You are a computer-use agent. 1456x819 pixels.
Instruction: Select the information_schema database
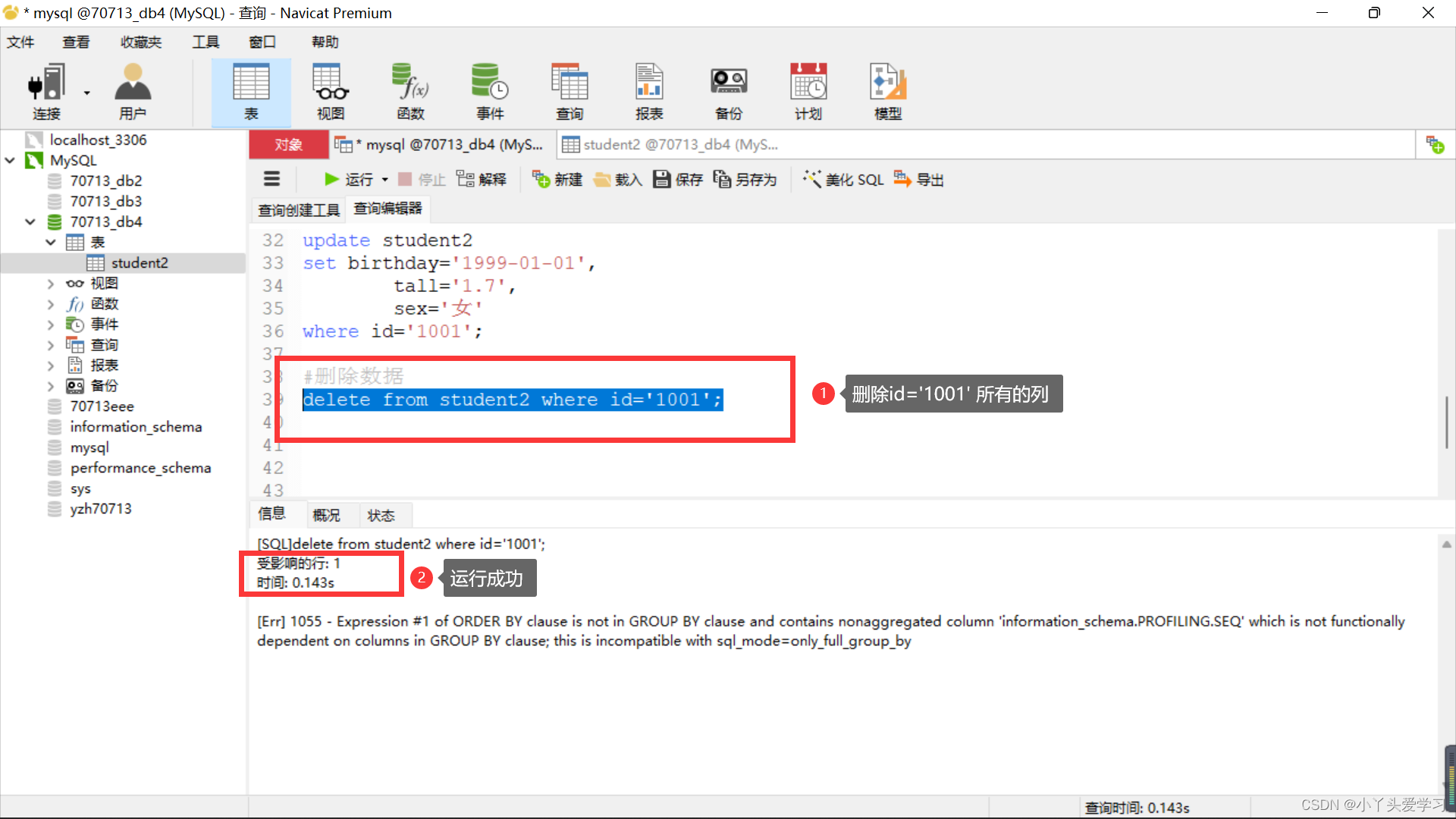[x=136, y=427]
